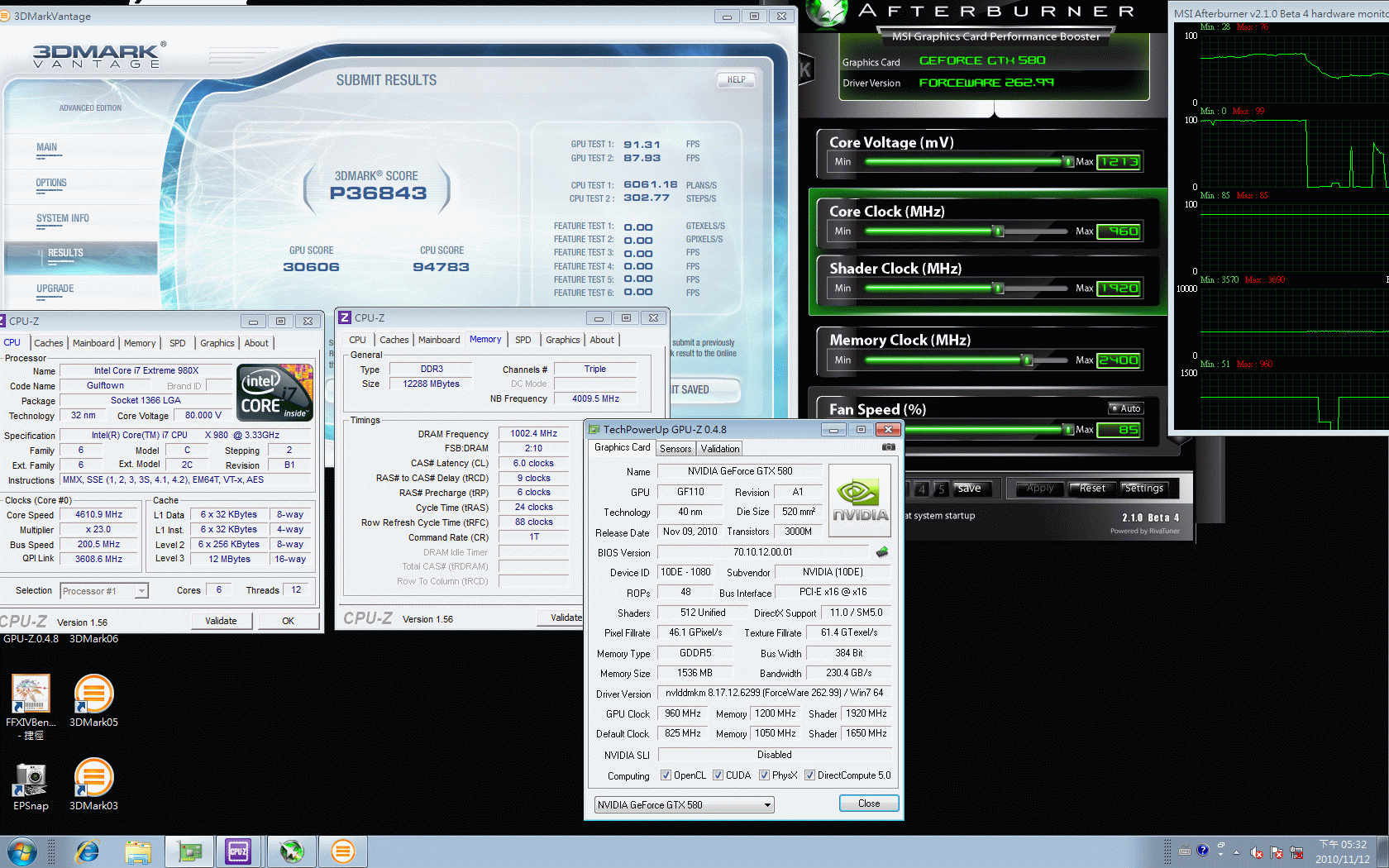Click the Settings button in Afterburner
This screenshot has width=1389, height=868.
[1143, 489]
